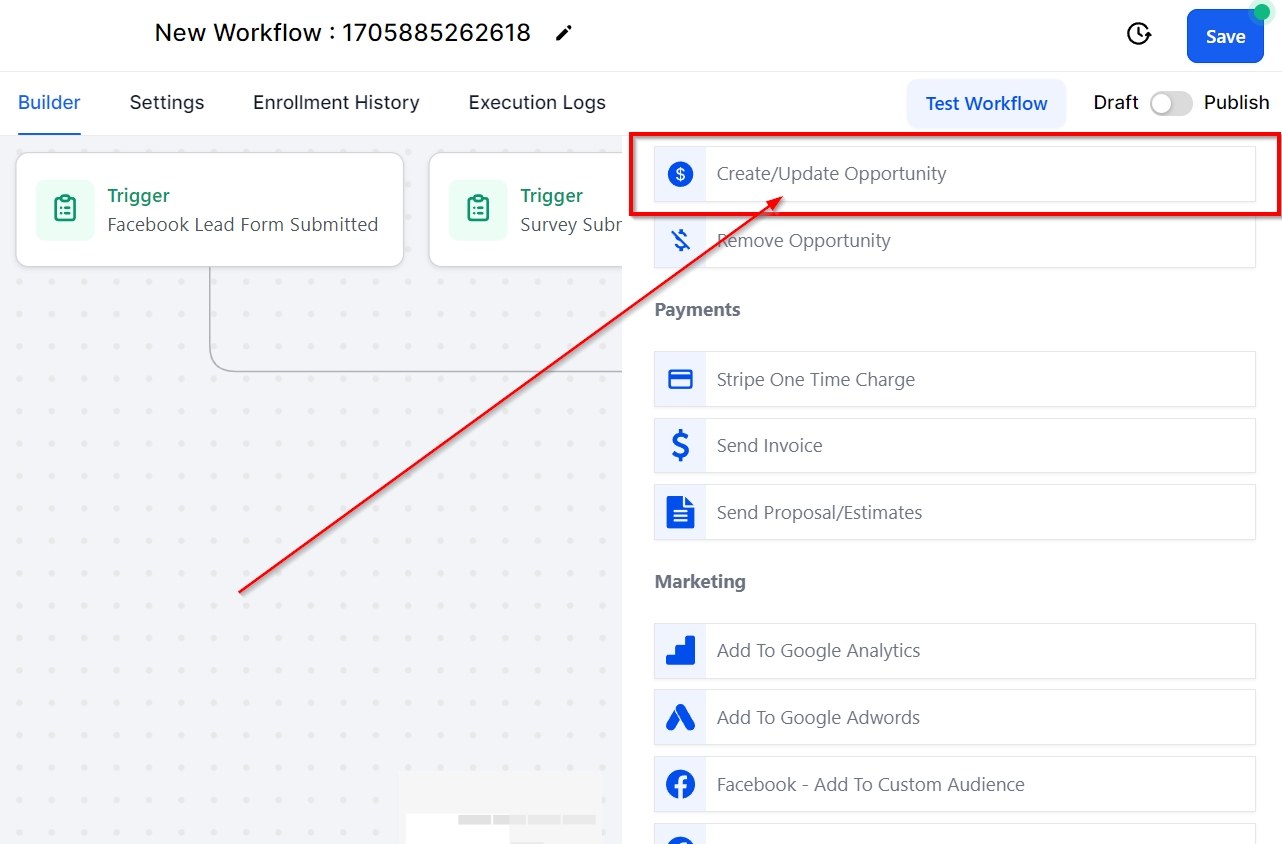Click the Google Adwords icon
The height and width of the screenshot is (844, 1282).
point(680,718)
